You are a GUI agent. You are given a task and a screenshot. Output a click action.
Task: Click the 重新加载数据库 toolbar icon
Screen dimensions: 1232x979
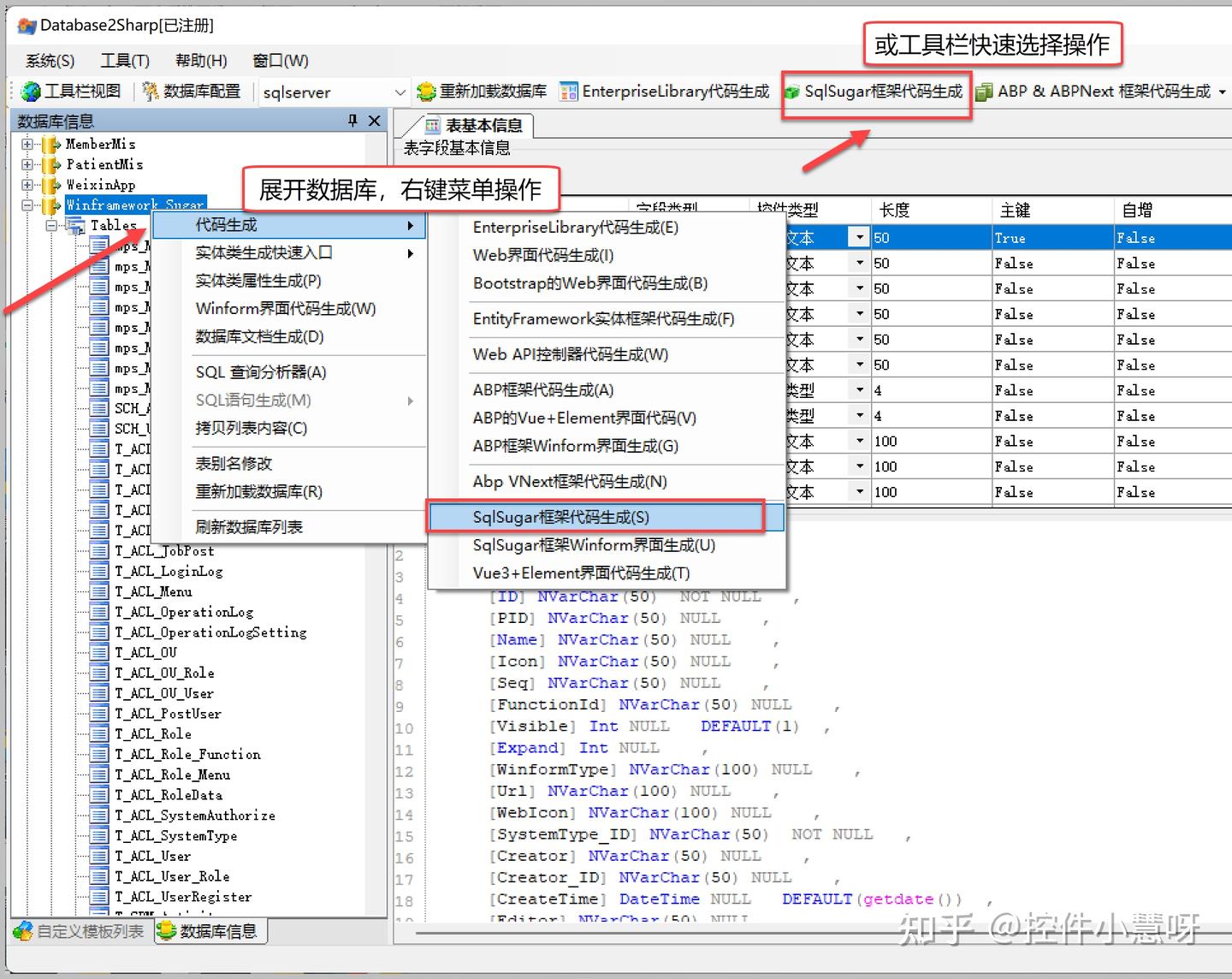[x=426, y=92]
